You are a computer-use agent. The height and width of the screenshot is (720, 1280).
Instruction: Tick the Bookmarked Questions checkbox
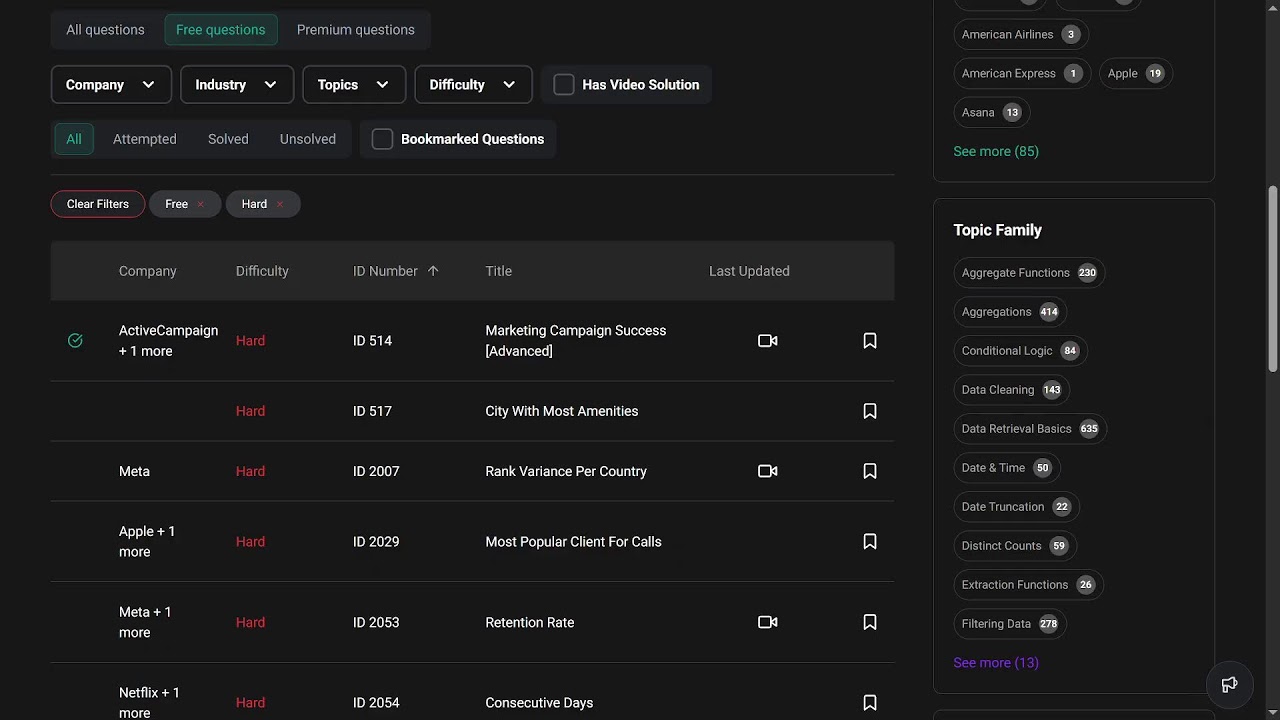(x=382, y=139)
